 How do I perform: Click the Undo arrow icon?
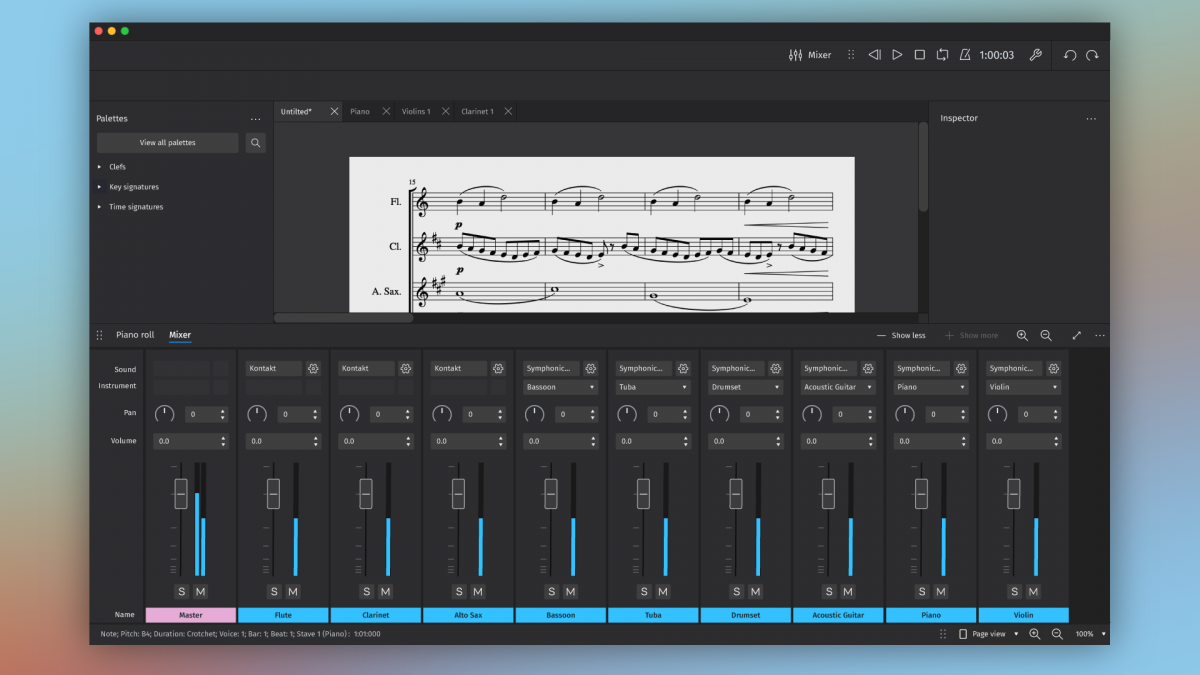(1070, 55)
